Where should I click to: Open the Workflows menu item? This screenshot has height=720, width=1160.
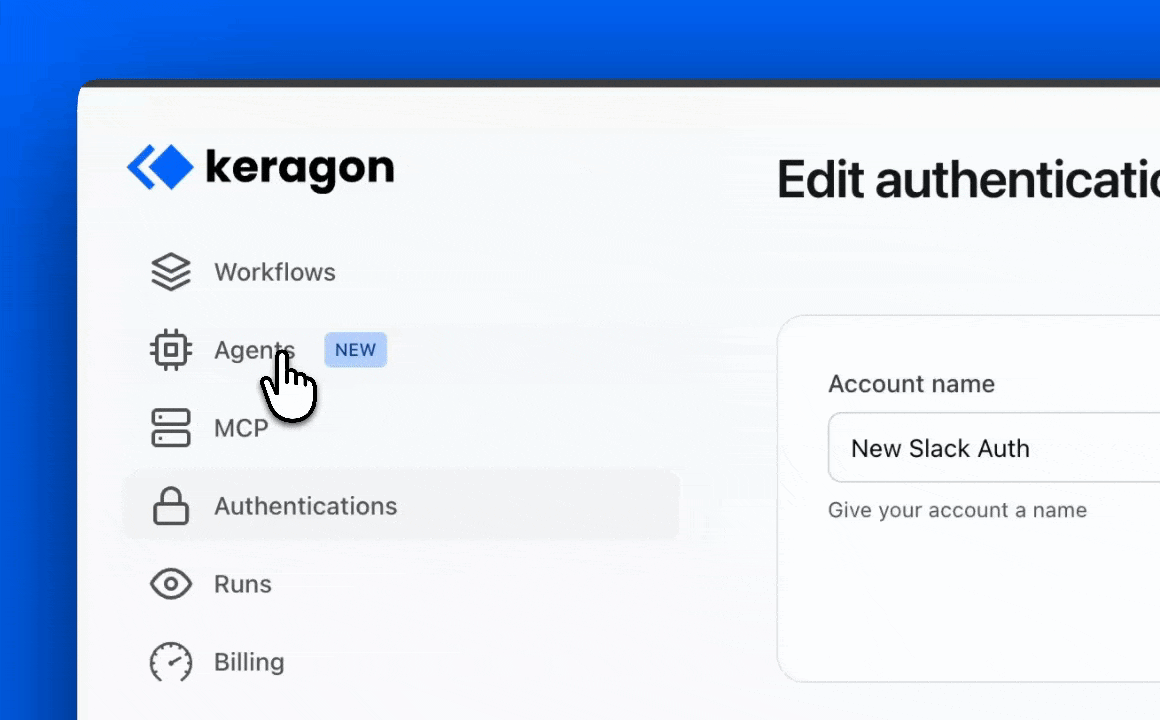(274, 272)
